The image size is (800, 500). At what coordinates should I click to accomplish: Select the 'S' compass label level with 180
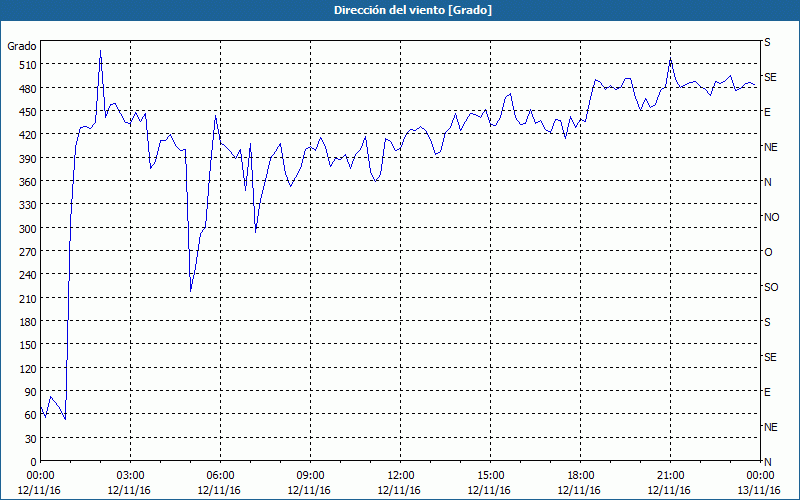[767, 322]
